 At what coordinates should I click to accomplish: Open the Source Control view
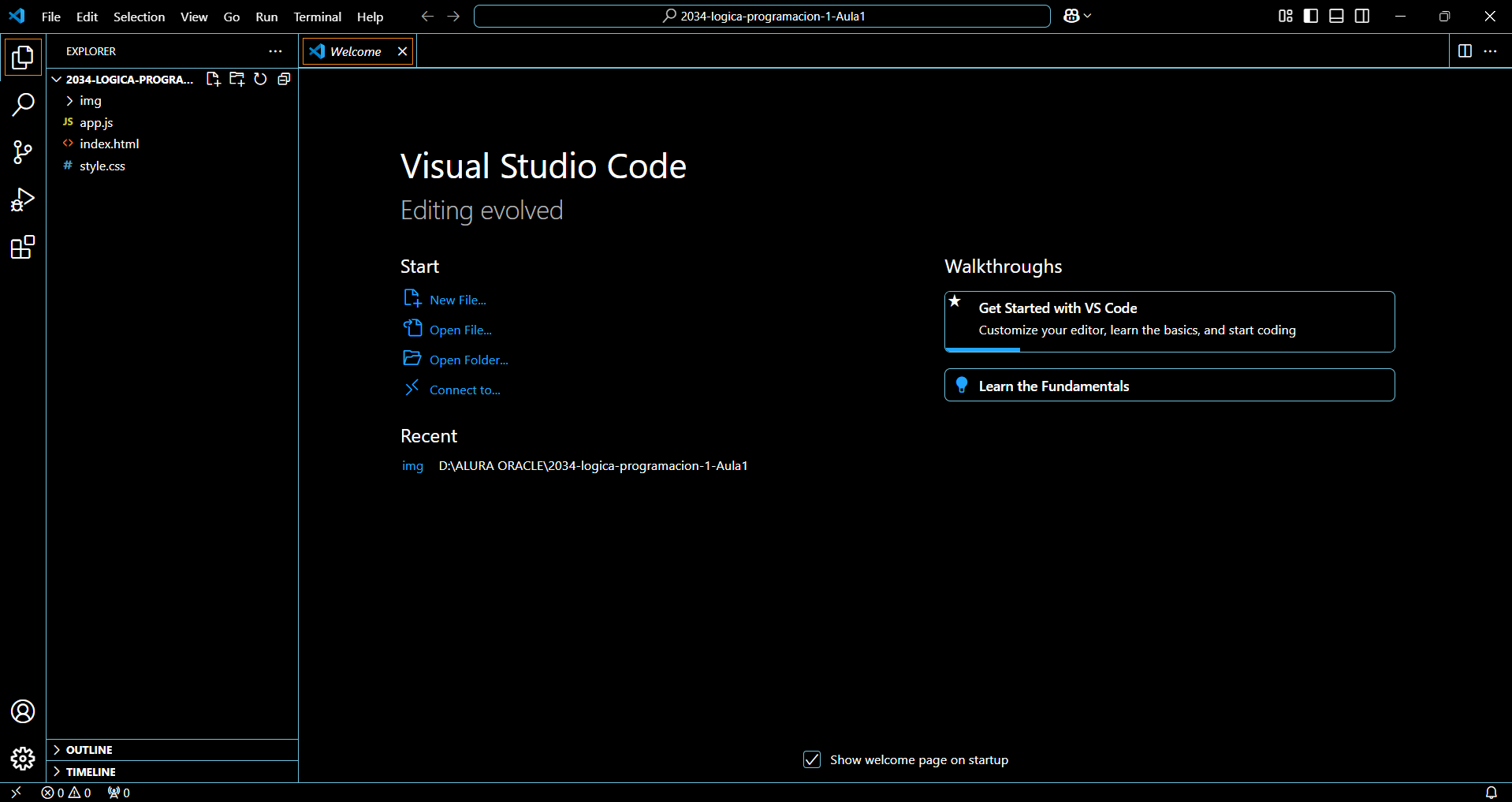click(x=23, y=152)
